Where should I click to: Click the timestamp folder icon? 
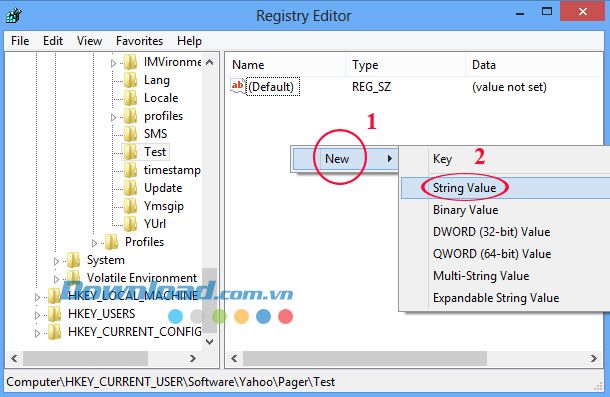pos(130,170)
